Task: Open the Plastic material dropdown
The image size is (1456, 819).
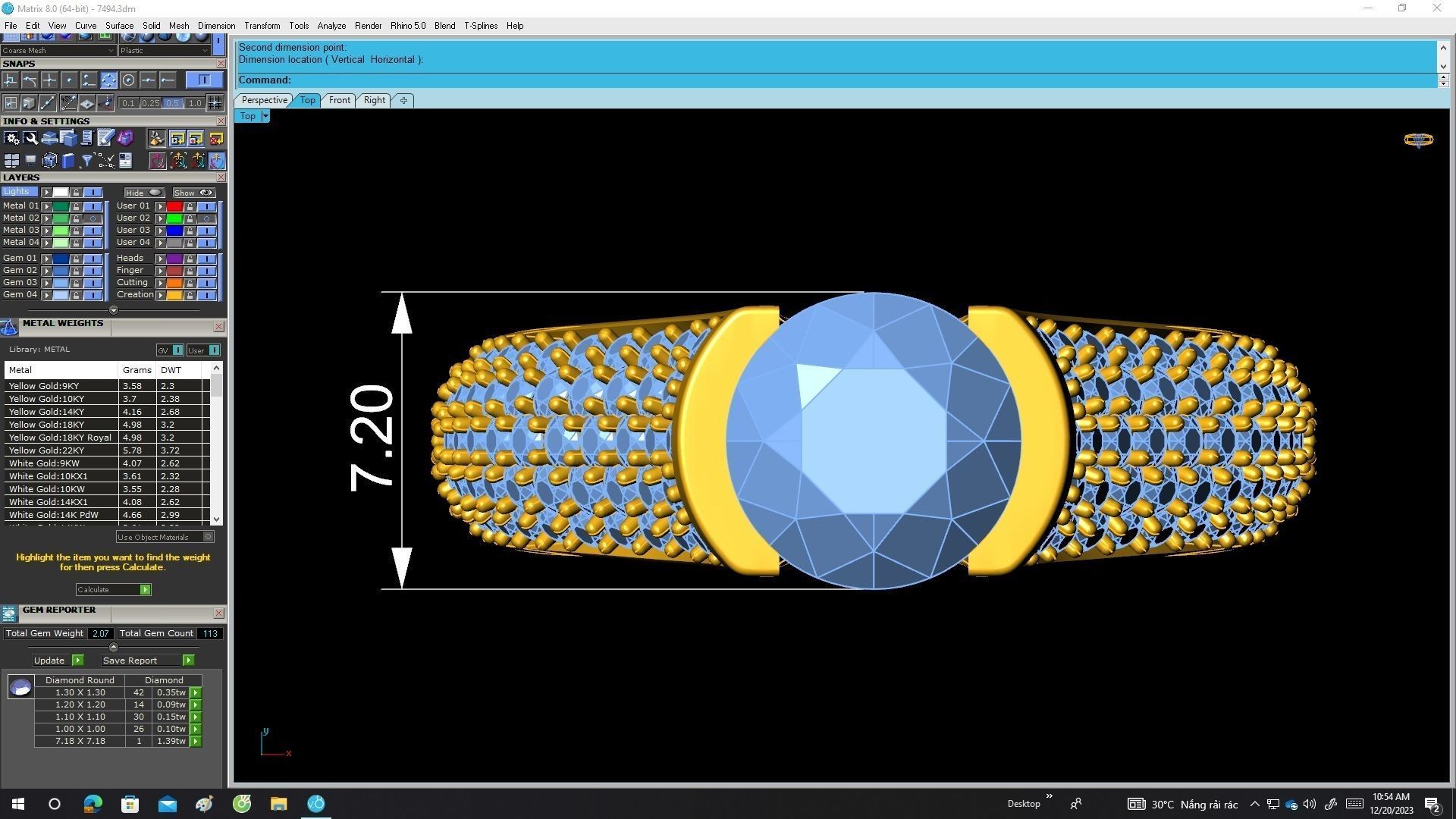Action: 164,51
